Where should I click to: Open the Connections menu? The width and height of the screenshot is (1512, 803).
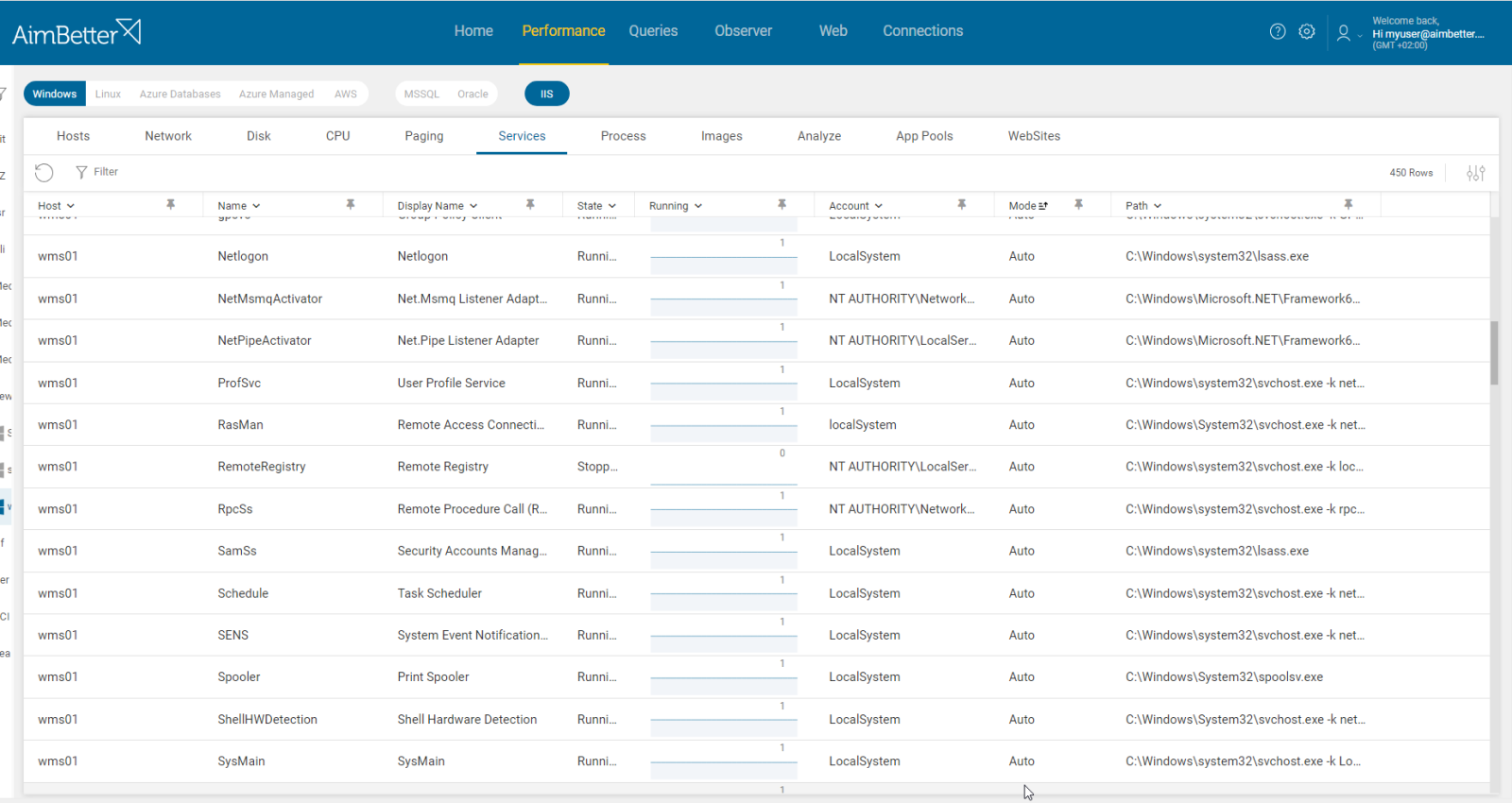[x=922, y=31]
